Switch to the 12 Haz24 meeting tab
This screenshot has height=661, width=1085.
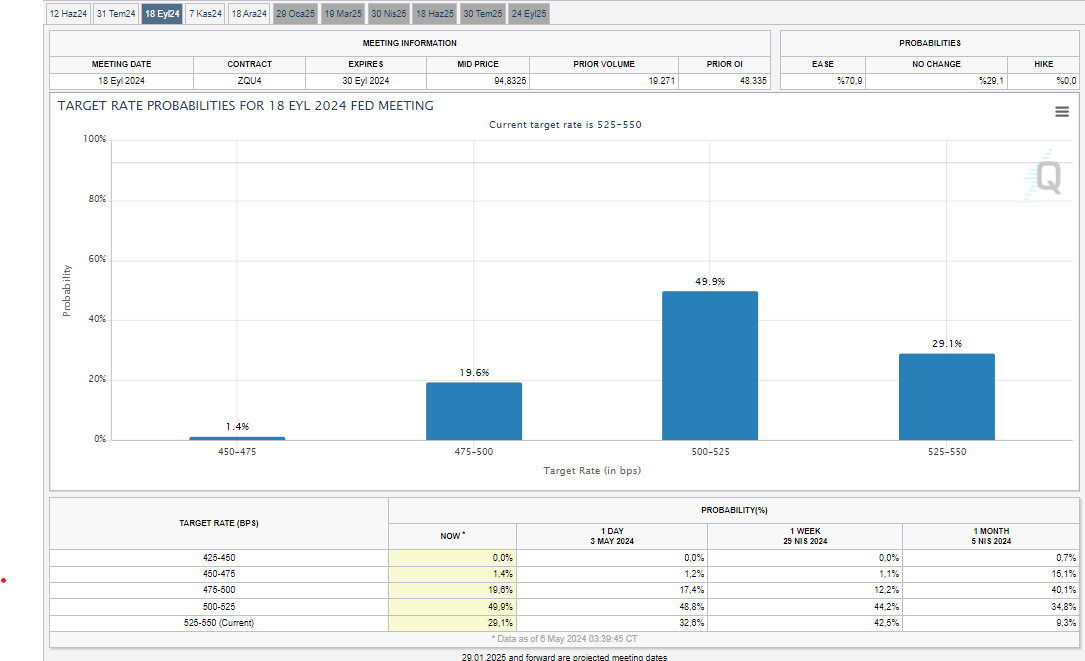pyautogui.click(x=69, y=14)
